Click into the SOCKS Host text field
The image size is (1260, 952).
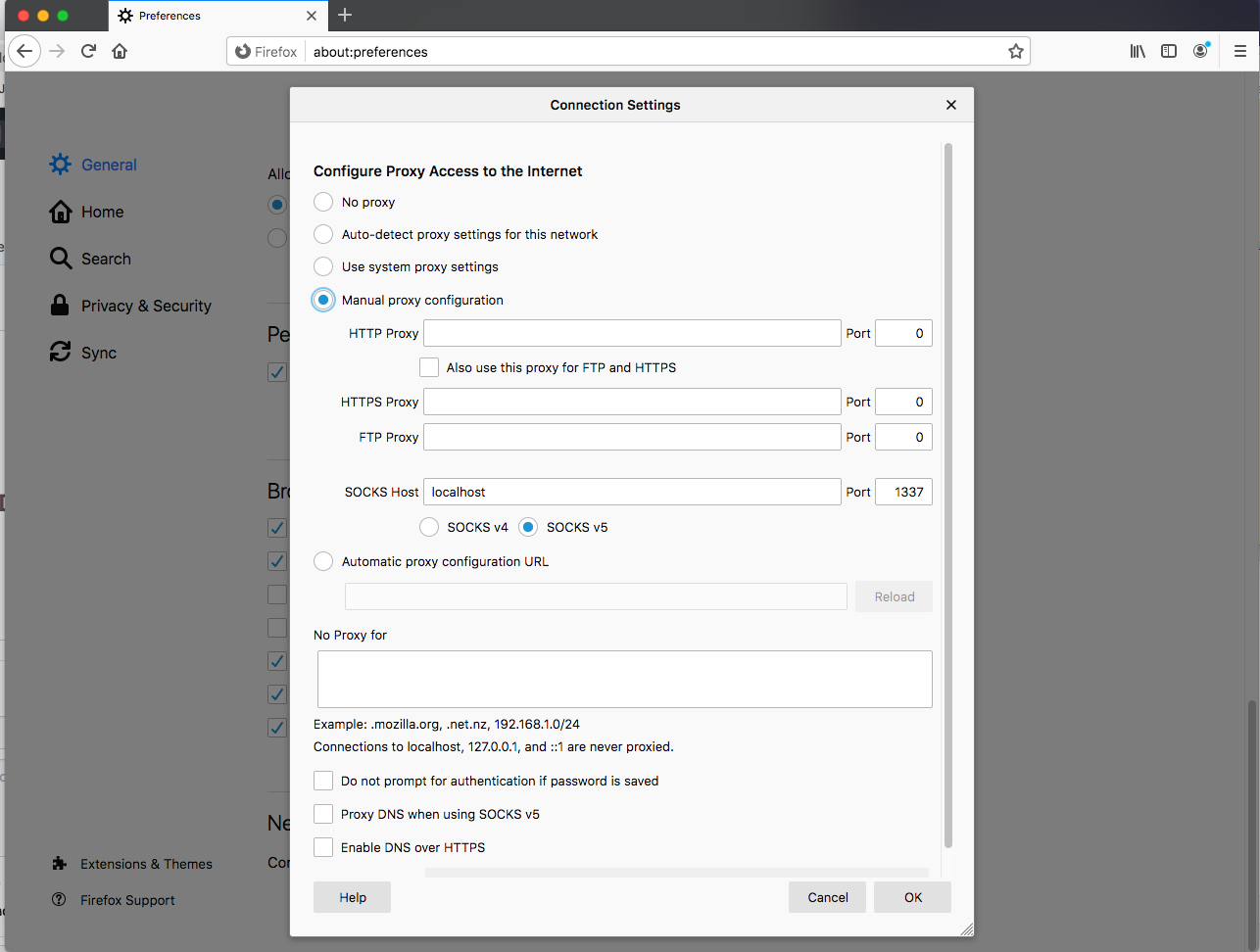(632, 492)
